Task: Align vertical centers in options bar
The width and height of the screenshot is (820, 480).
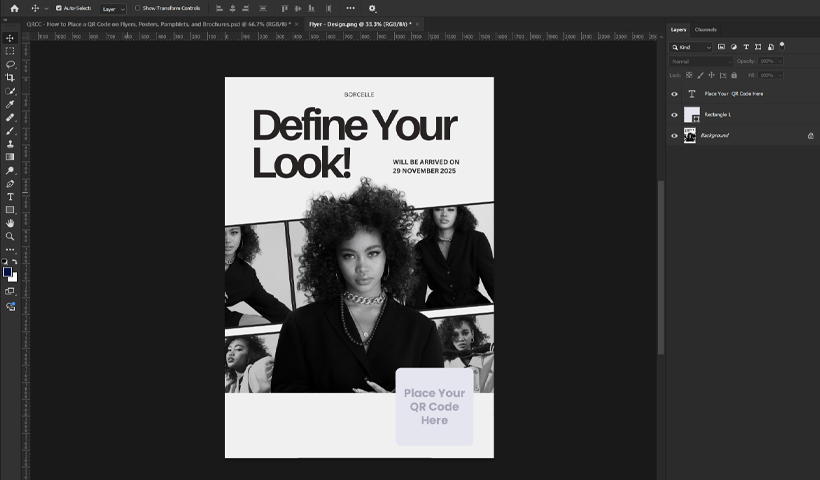Action: point(298,8)
